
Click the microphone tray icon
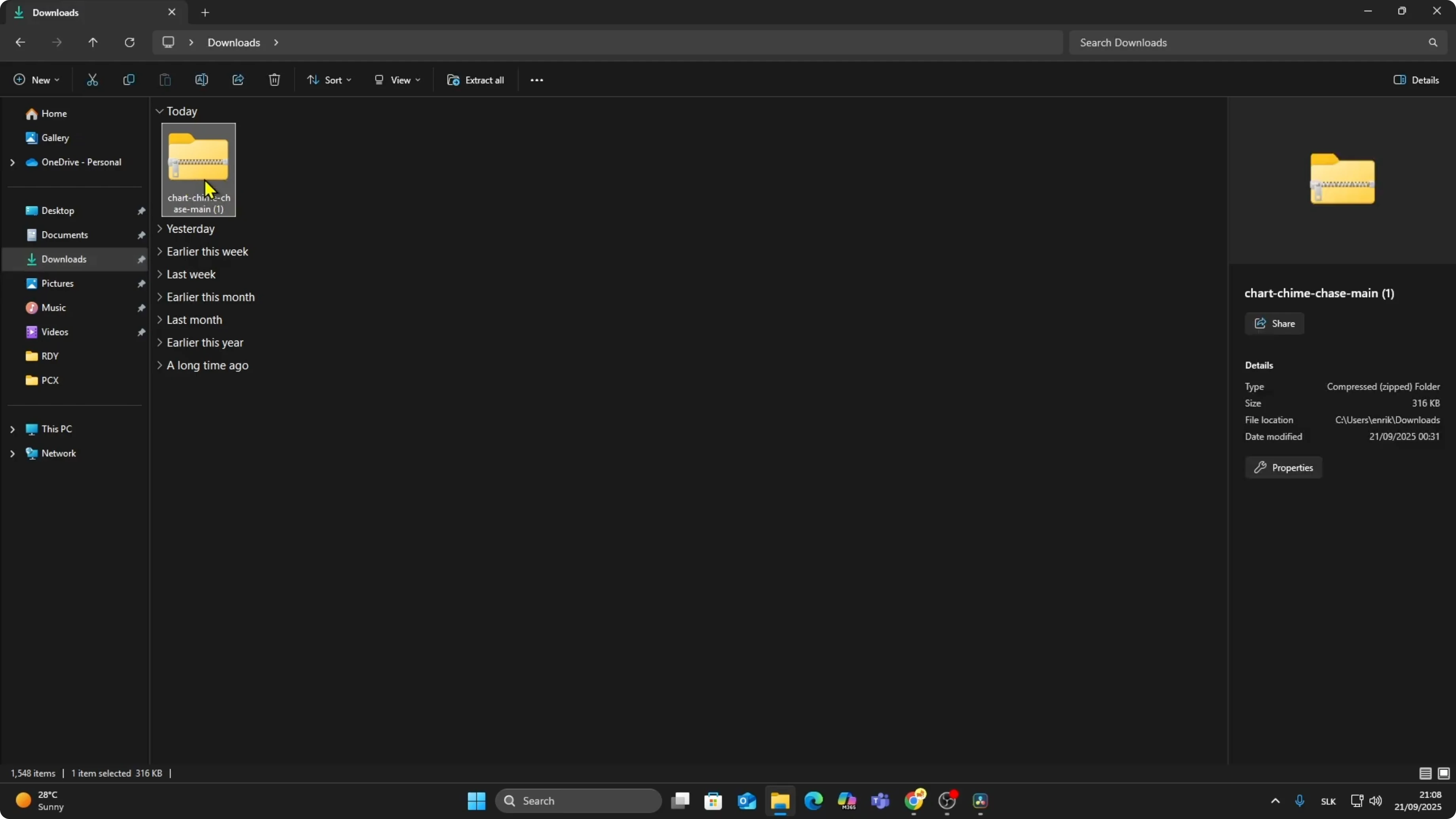(x=1299, y=801)
